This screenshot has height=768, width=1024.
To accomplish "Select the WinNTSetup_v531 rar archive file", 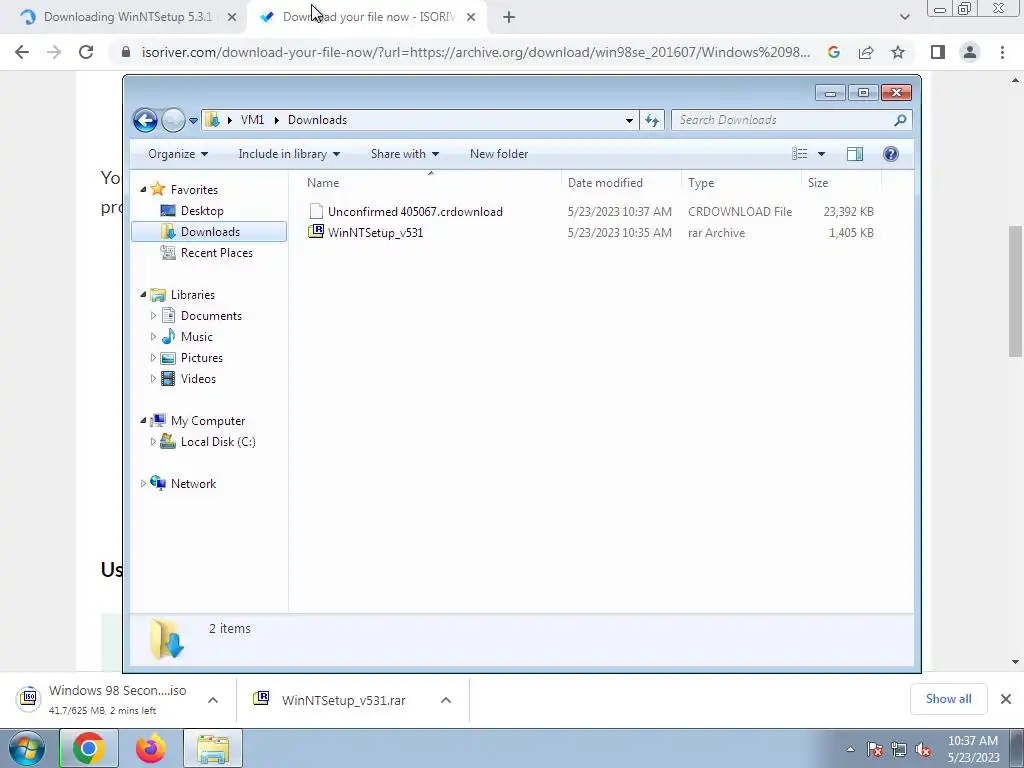I will coord(376,232).
